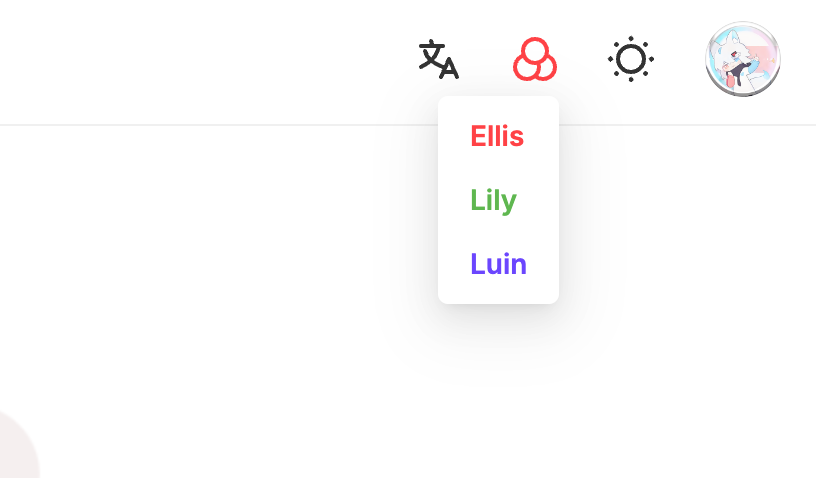Screen dimensions: 816x478
Task: Open the user avatar profile menu
Action: point(743,59)
